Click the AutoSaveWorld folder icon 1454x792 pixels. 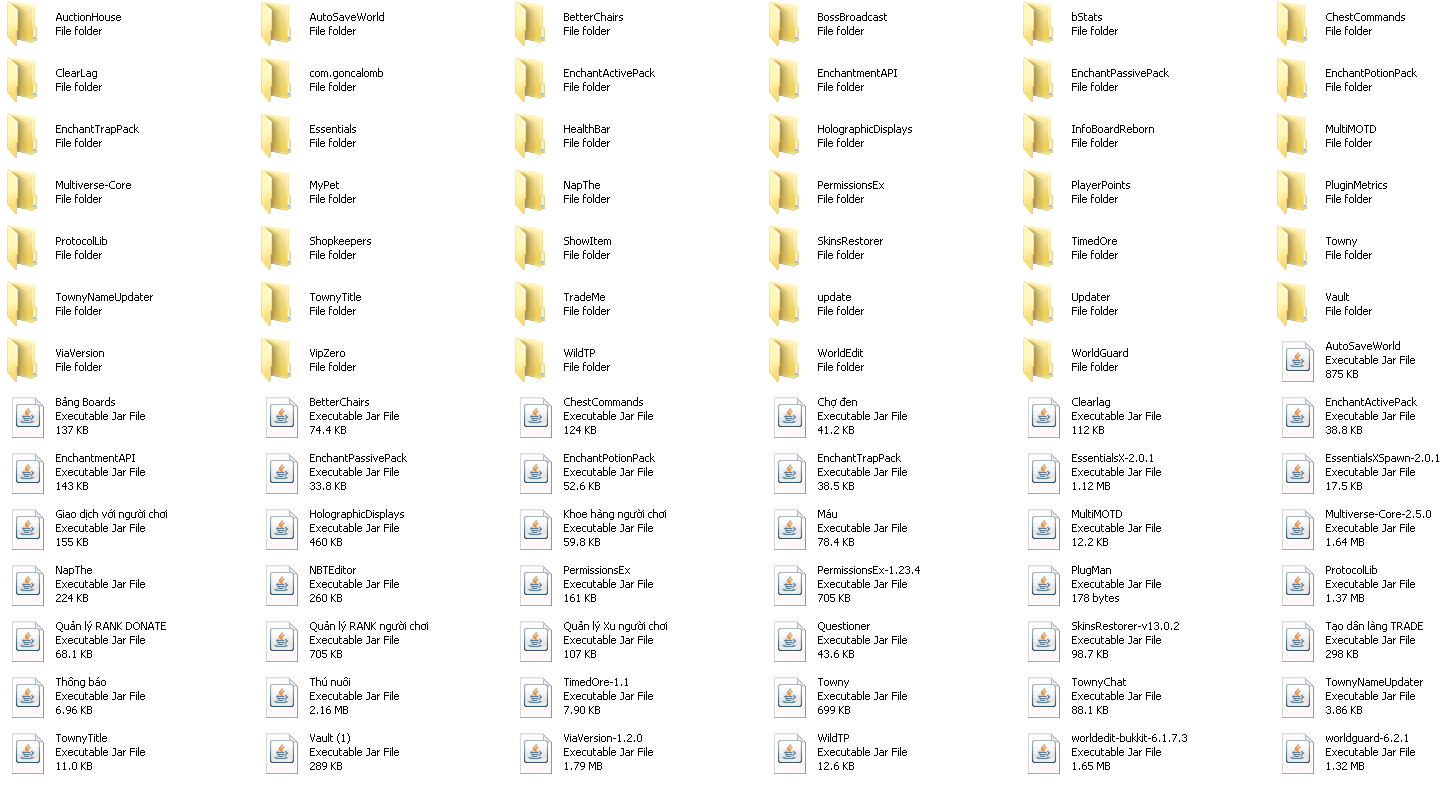278,24
